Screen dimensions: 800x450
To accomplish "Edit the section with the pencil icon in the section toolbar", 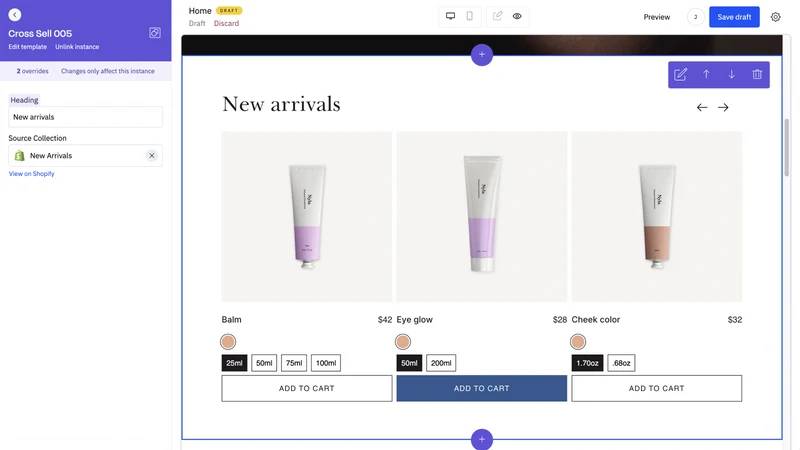I will tap(681, 74).
